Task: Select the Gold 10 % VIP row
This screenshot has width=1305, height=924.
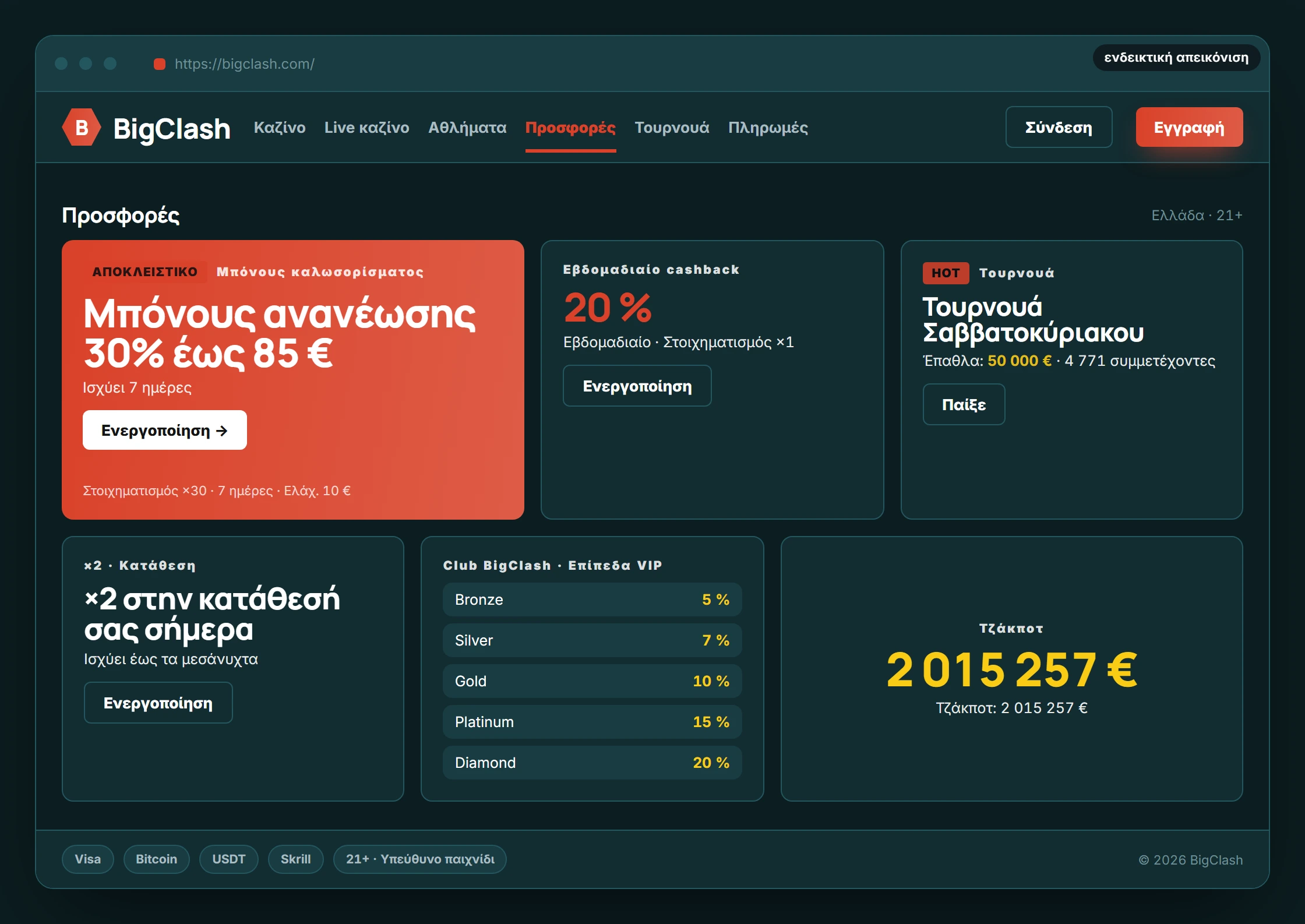Action: [x=592, y=681]
